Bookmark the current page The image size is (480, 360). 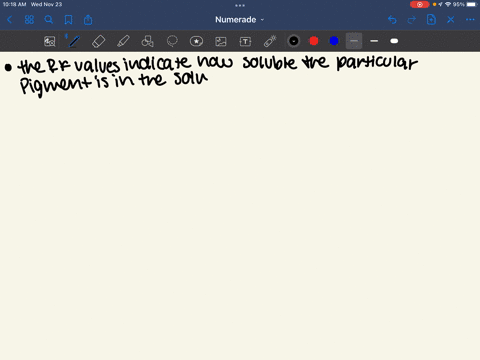tap(68, 20)
